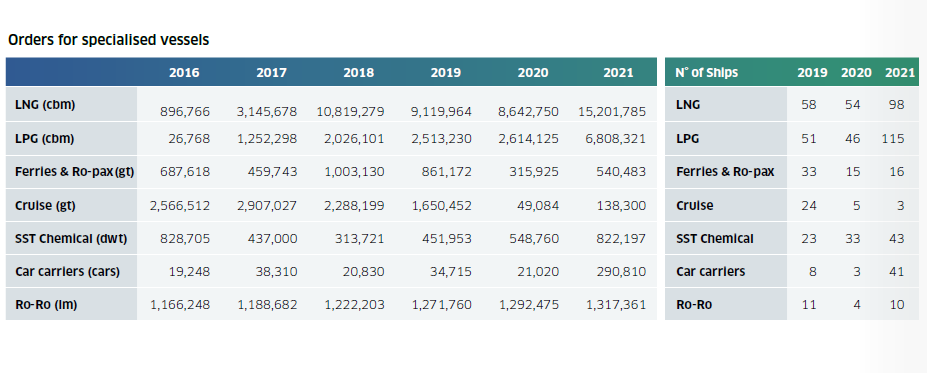Click the 2020 header in ships table
This screenshot has width=927, height=373.
[856, 73]
